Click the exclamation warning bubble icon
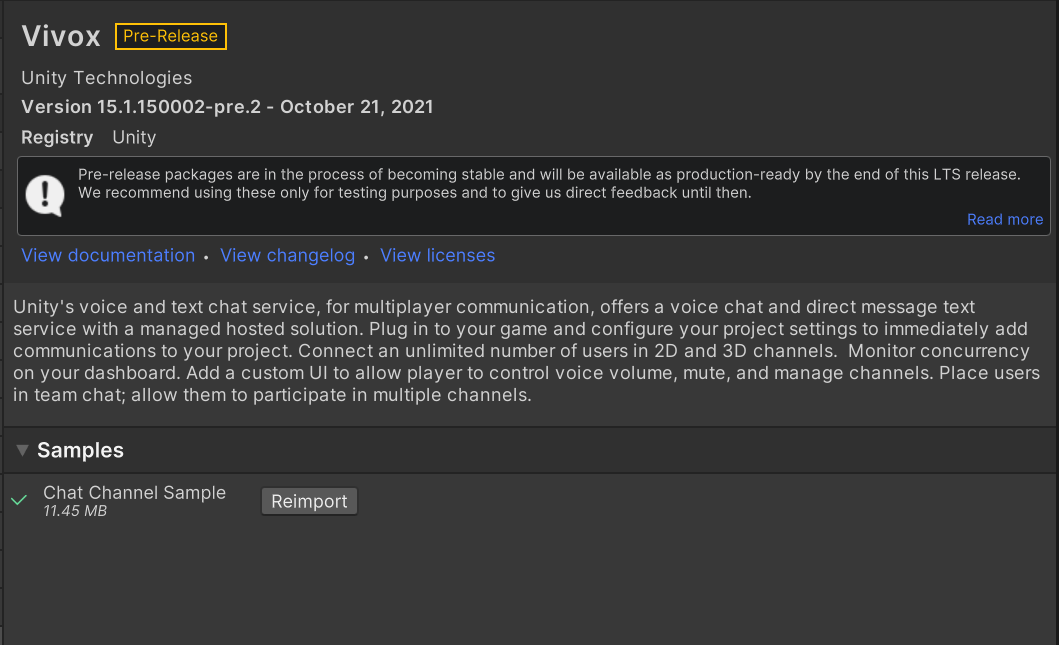Screen dimensions: 1059x645 point(45,196)
